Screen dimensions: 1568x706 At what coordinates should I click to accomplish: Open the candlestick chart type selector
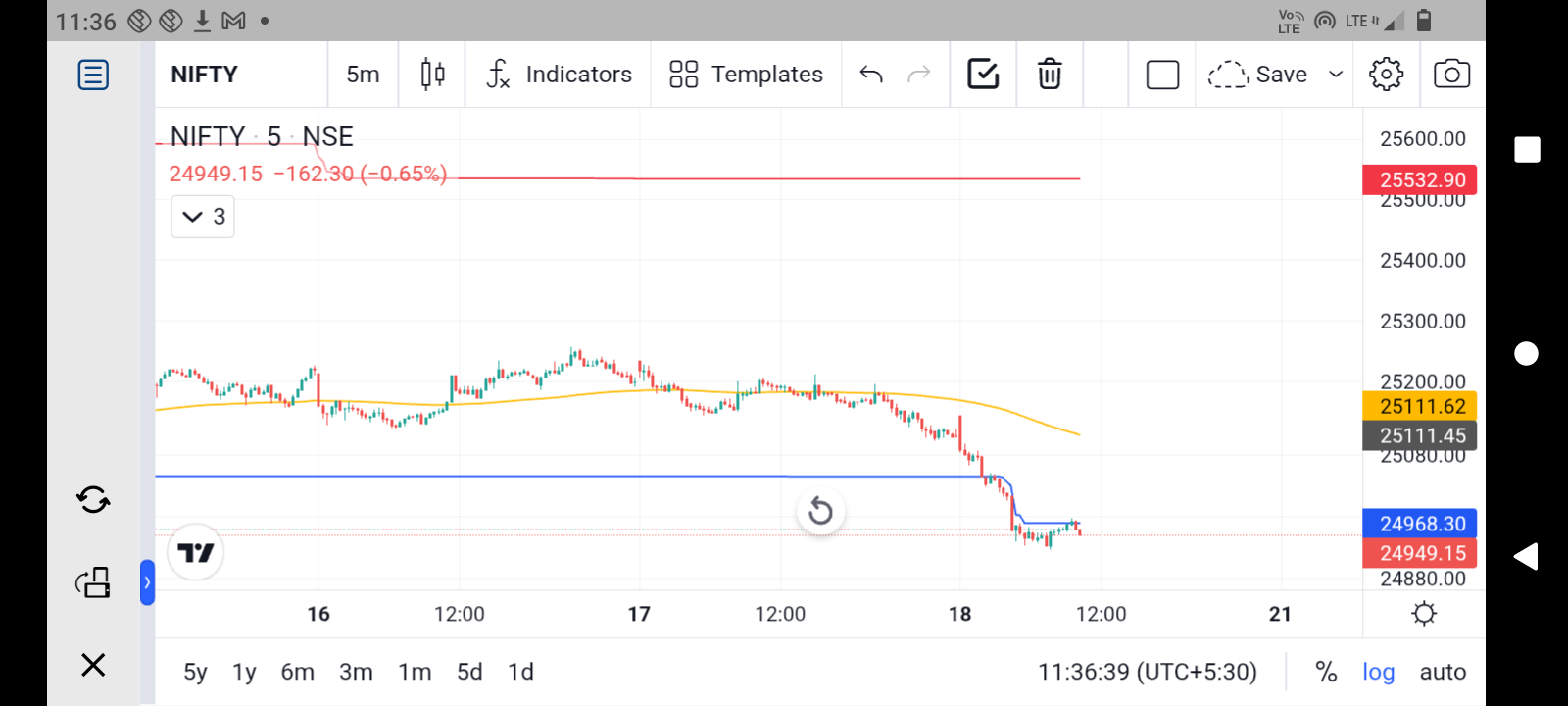(432, 75)
